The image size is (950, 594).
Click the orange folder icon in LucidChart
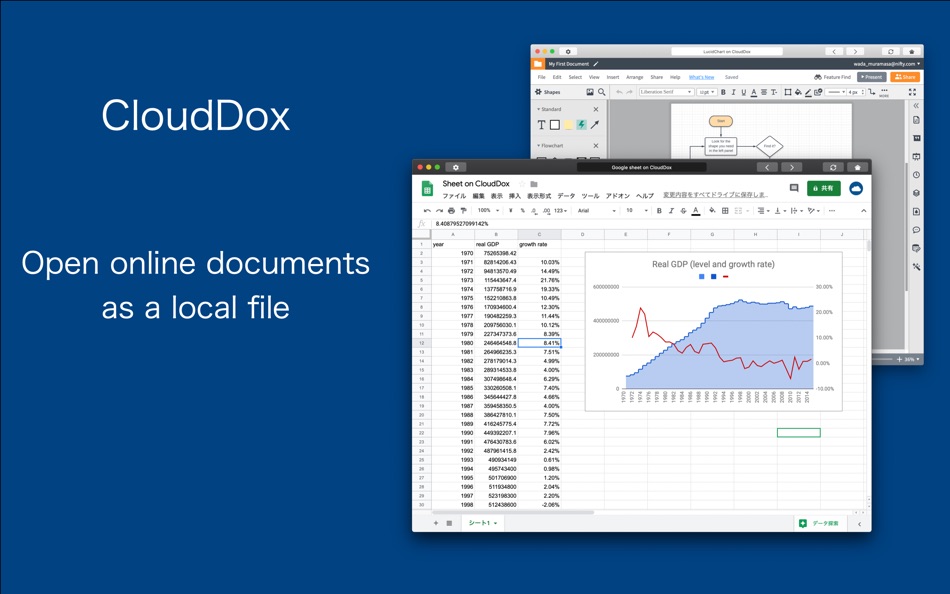(537, 64)
